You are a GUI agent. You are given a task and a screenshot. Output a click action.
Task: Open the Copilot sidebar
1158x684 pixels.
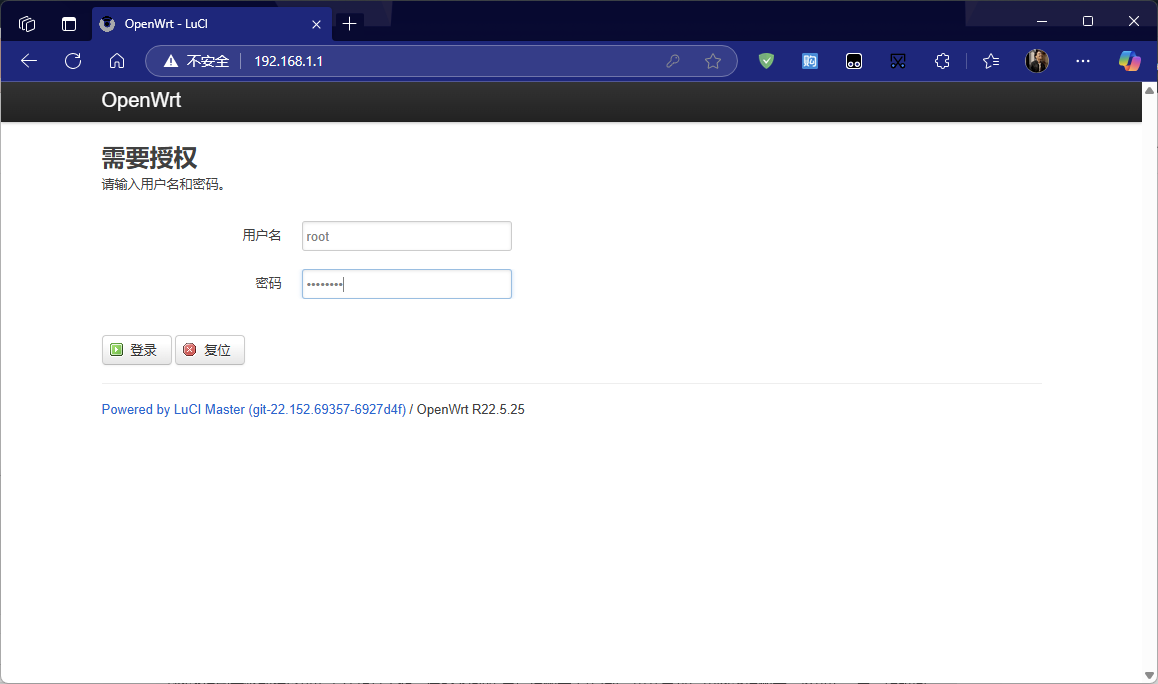pos(1129,61)
